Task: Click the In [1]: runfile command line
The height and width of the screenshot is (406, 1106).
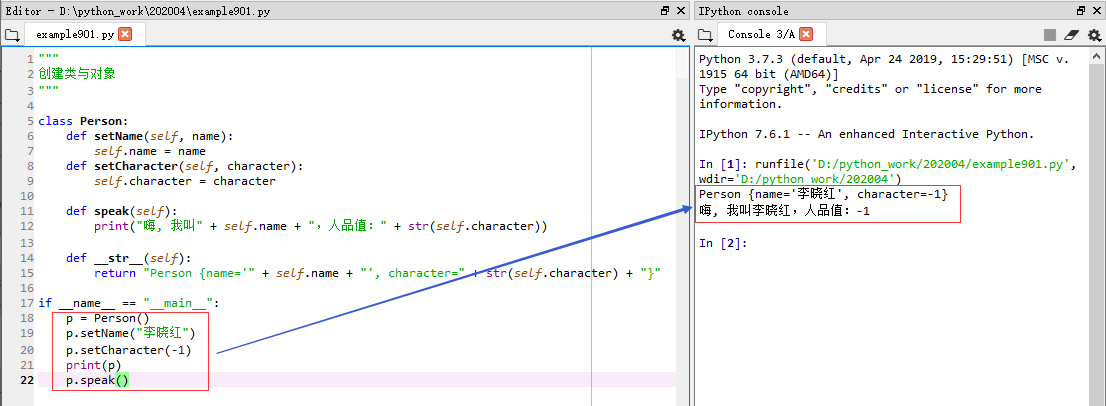Action: [x=888, y=171]
